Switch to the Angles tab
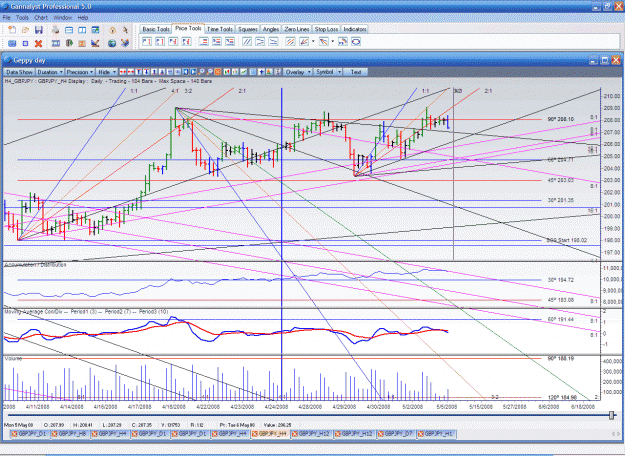The width and height of the screenshot is (625, 456). pos(271,29)
